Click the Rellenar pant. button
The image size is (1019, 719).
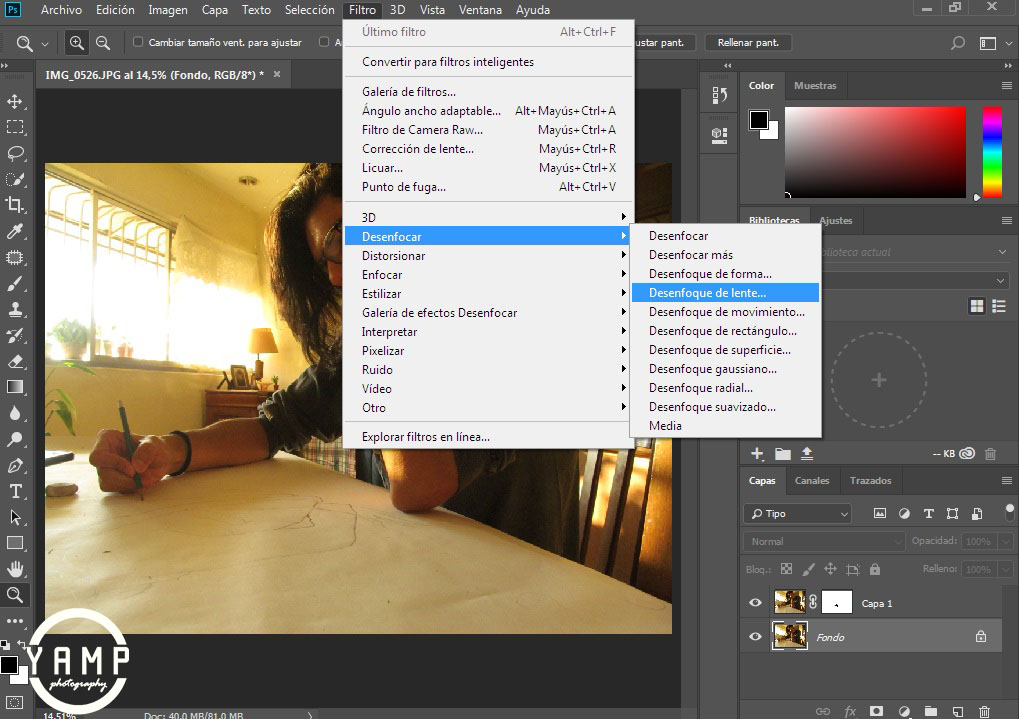pyautogui.click(x=748, y=43)
